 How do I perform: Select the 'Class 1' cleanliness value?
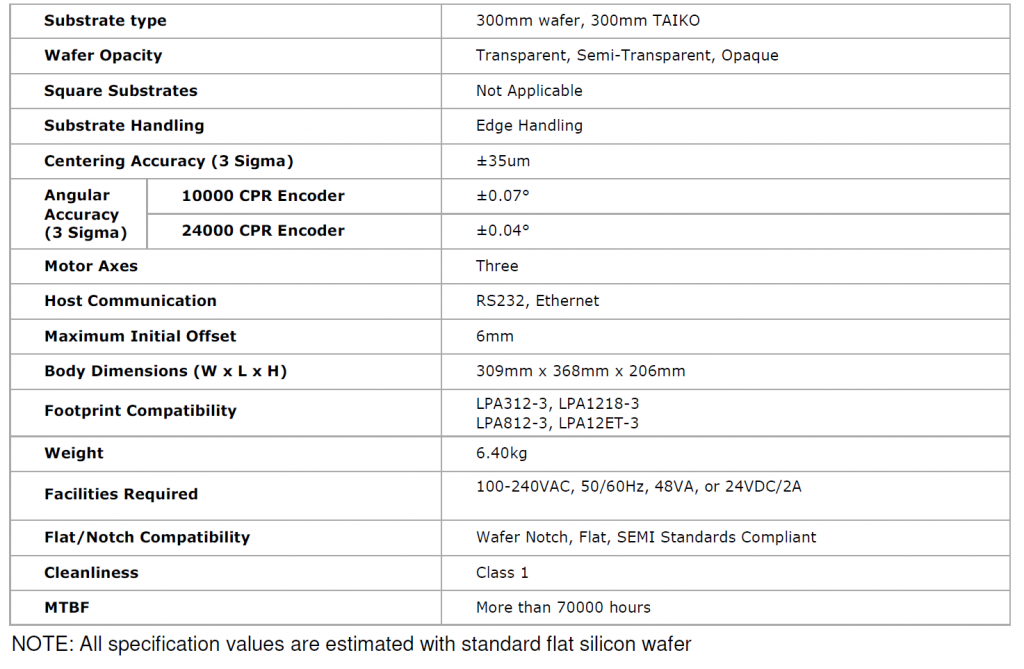pyautogui.click(x=502, y=573)
